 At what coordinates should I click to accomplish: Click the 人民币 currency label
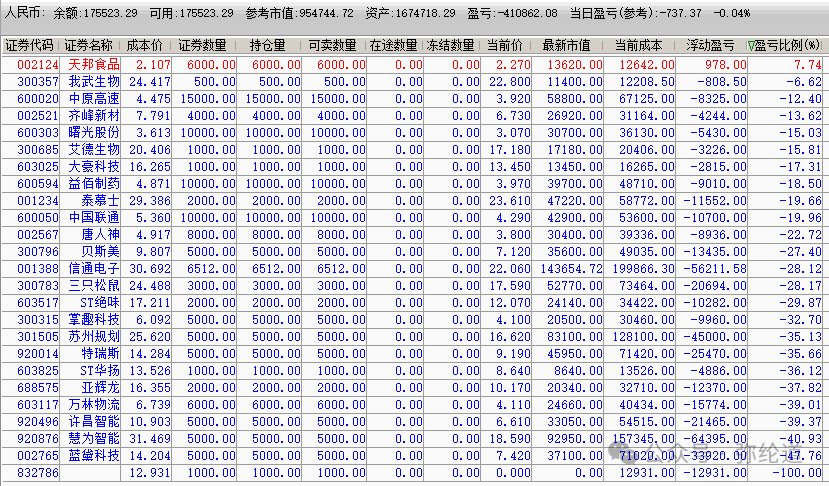[24, 13]
